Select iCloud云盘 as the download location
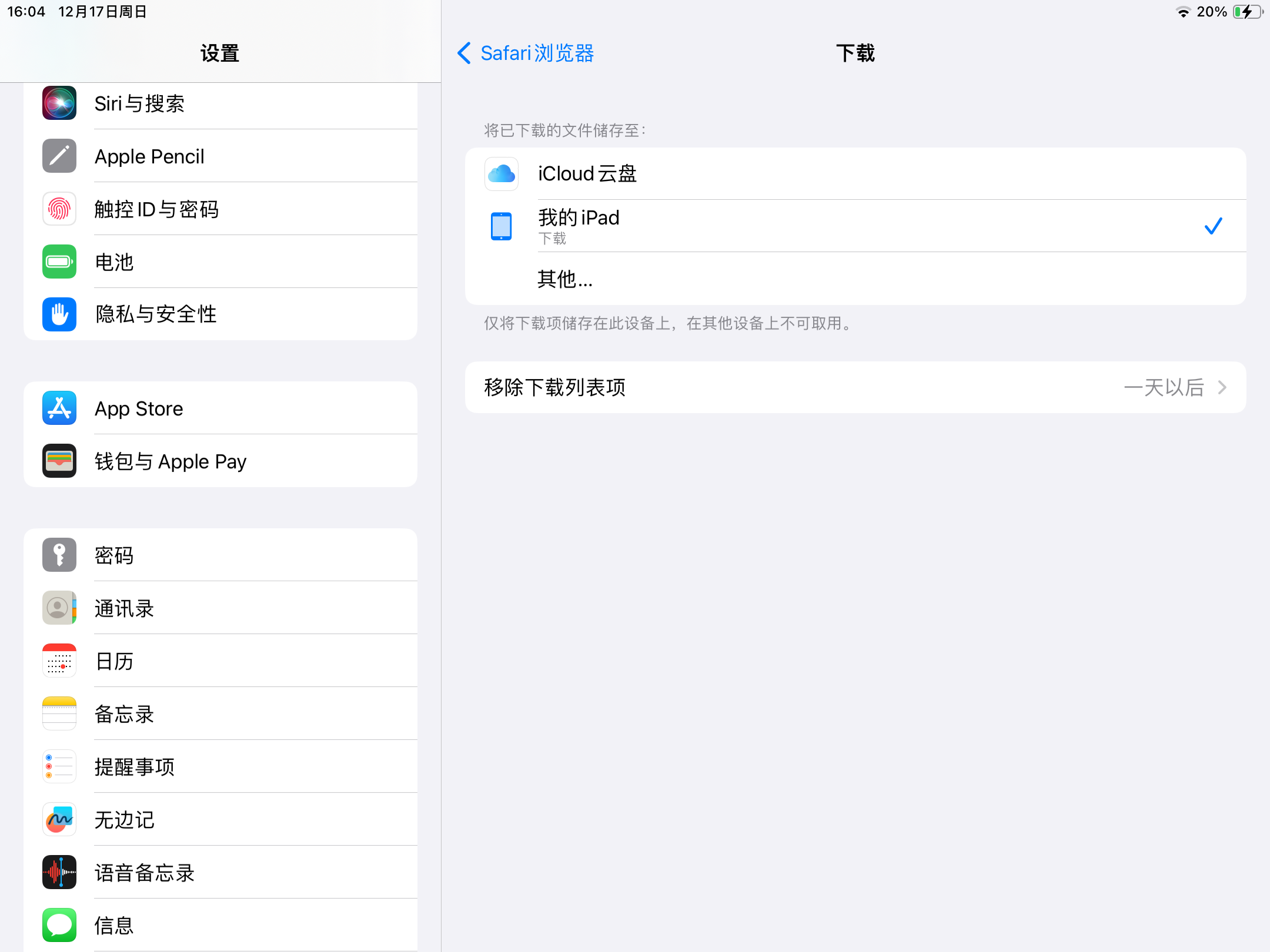This screenshot has width=1270, height=952. (588, 174)
